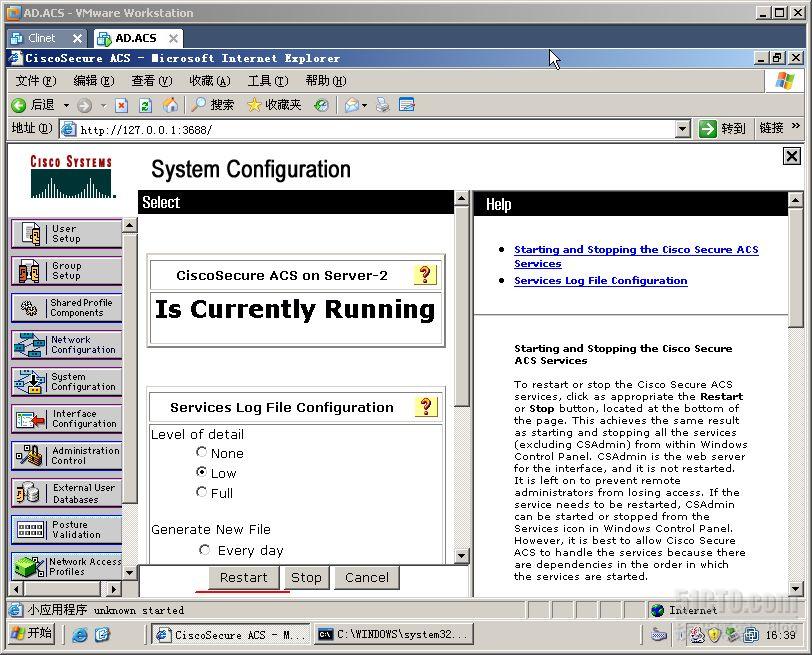The width and height of the screenshot is (812, 655).
Task: Open Posture Validation section
Action: pyautogui.click(x=66, y=530)
